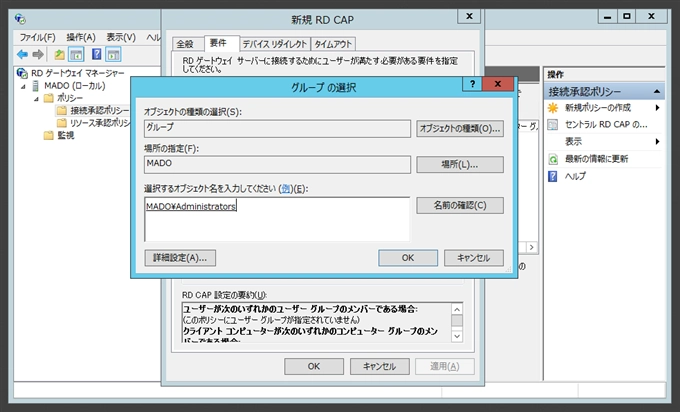Collapse the MADO (ローカル) tree node

point(23,86)
